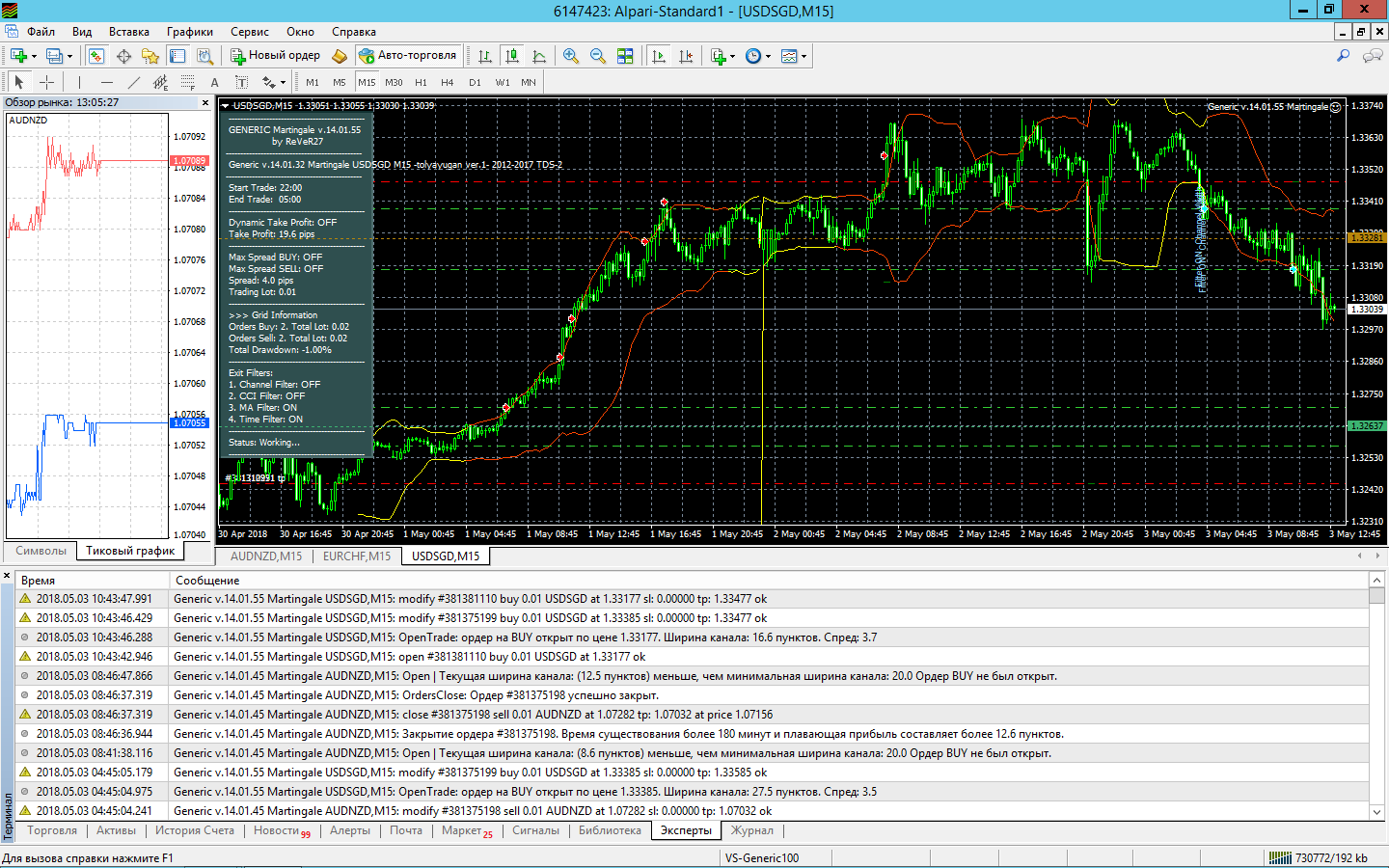This screenshot has width=1389, height=868.
Task: Click the expert log vertical scrollbar
Action: point(1376,694)
